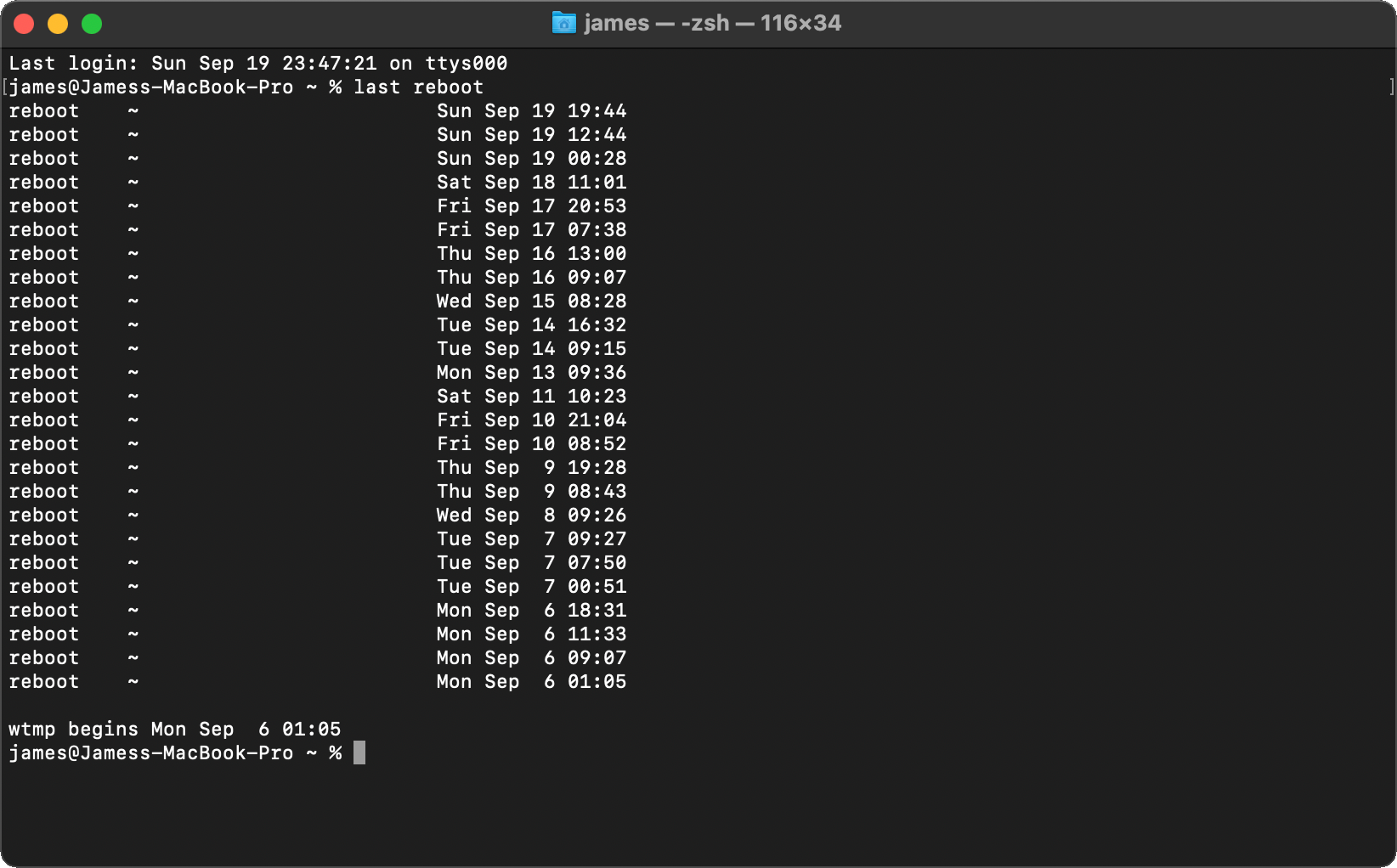This screenshot has height=868, width=1397.
Task: Click the window title "james — -zsh — 116×34"
Action: [x=712, y=23]
